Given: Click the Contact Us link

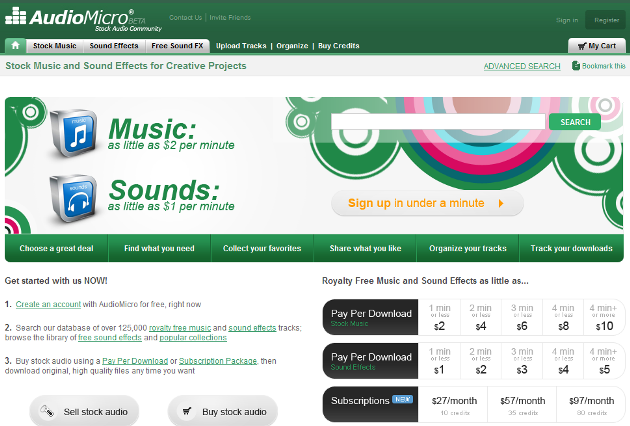Looking at the screenshot, I should 185,18.
